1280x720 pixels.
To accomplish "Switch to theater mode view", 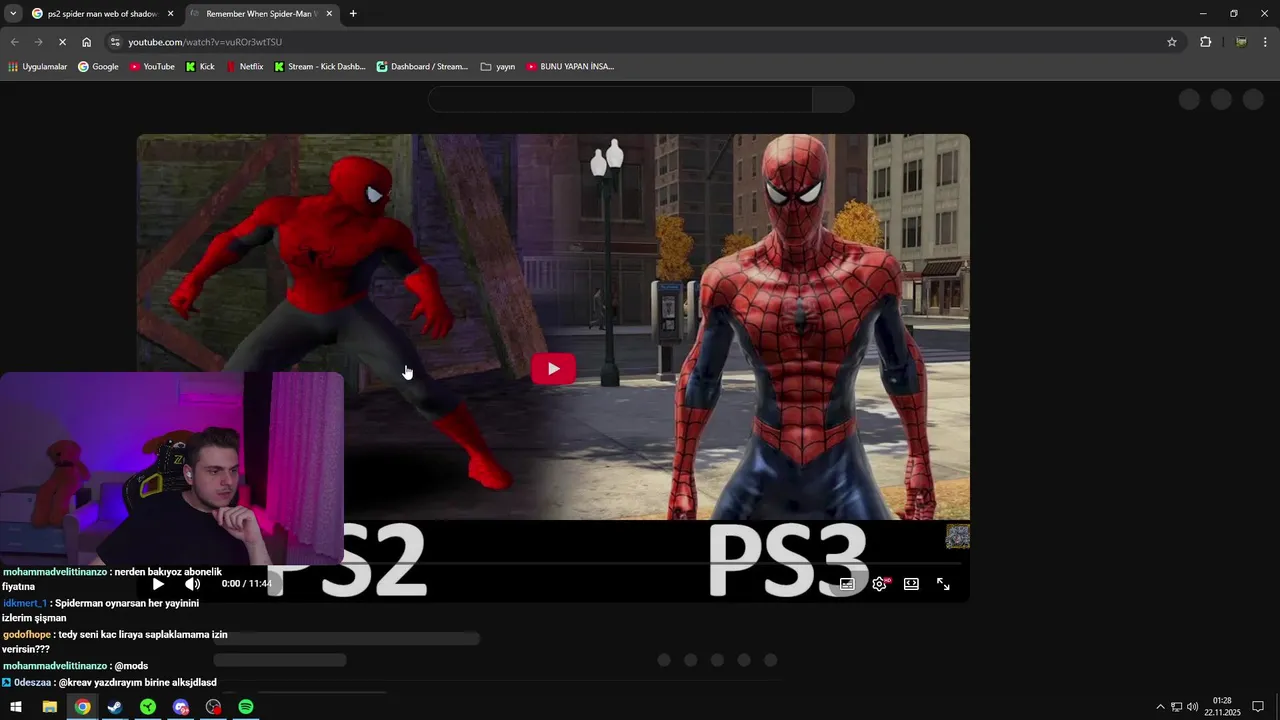I will click(911, 584).
